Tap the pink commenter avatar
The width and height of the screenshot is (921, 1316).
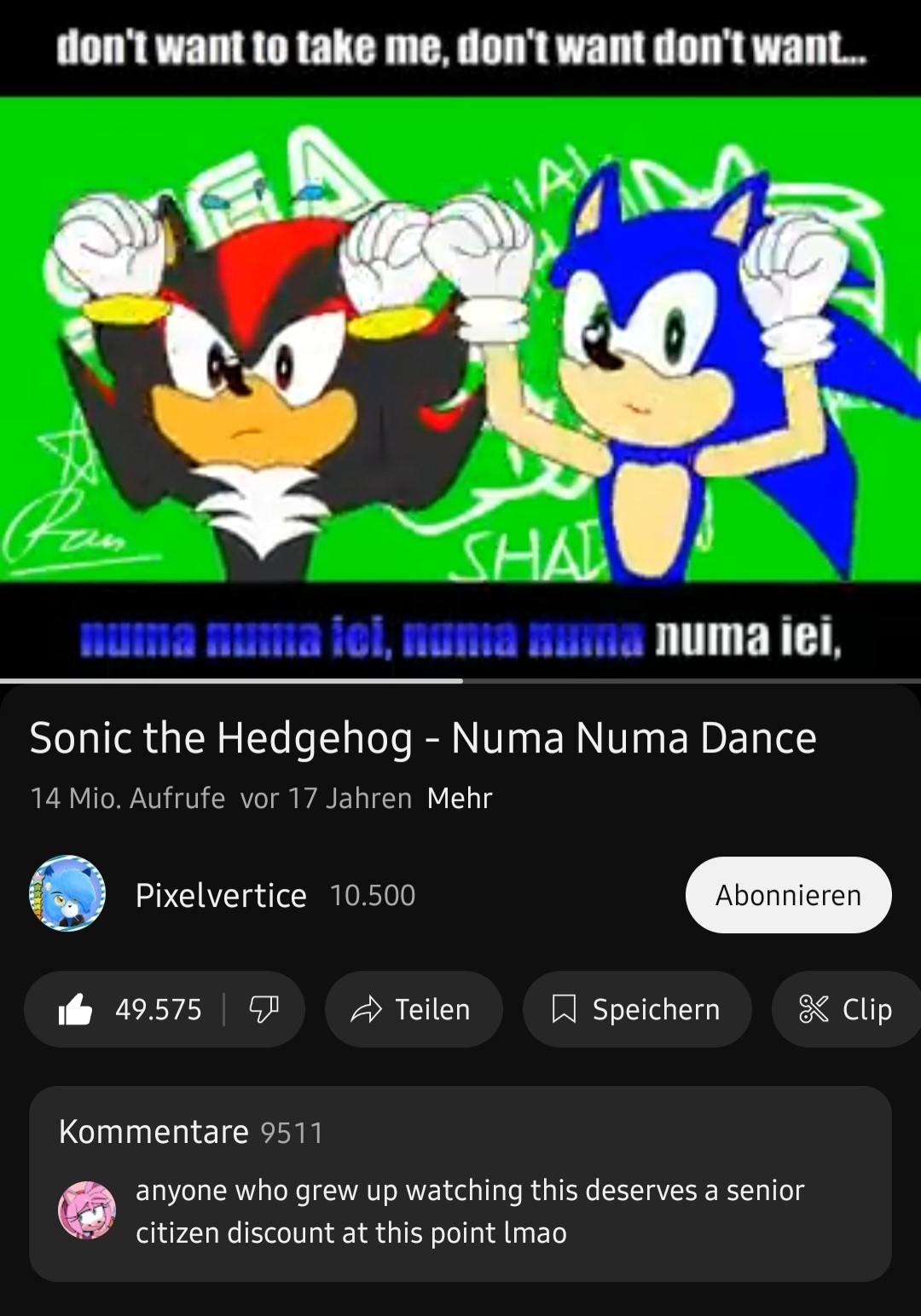[x=87, y=1210]
